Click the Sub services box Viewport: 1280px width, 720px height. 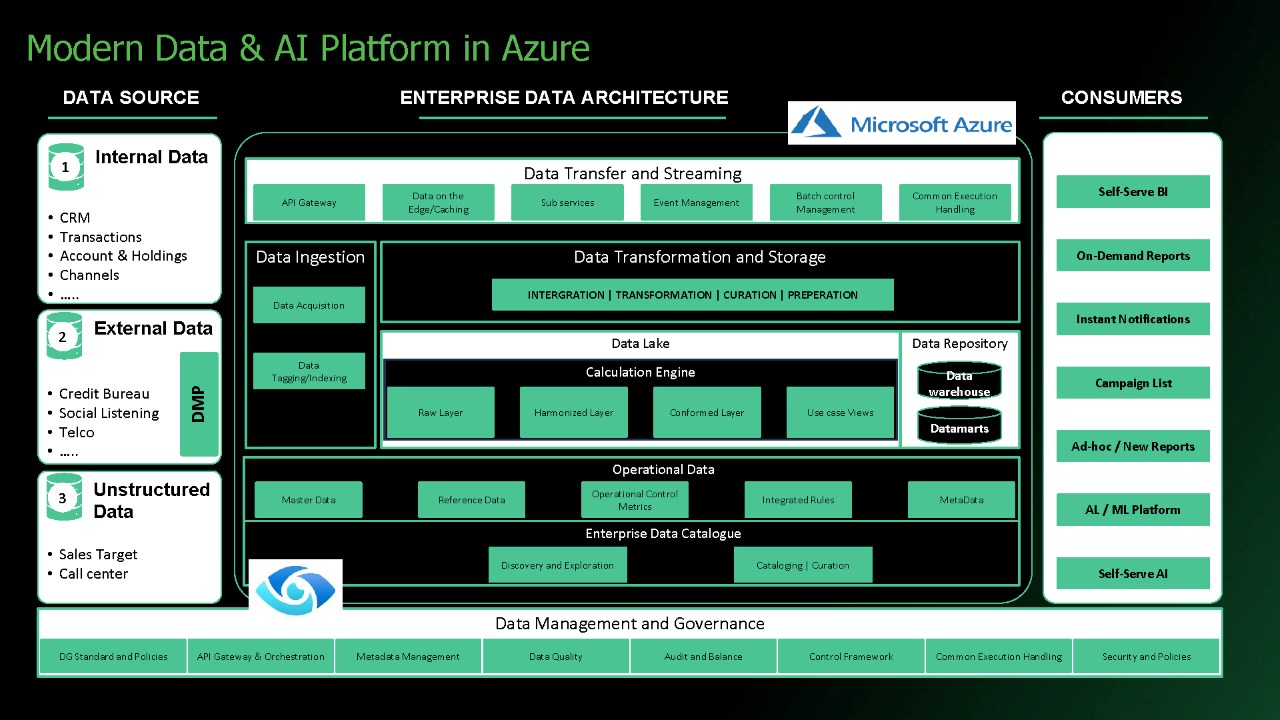click(x=567, y=203)
